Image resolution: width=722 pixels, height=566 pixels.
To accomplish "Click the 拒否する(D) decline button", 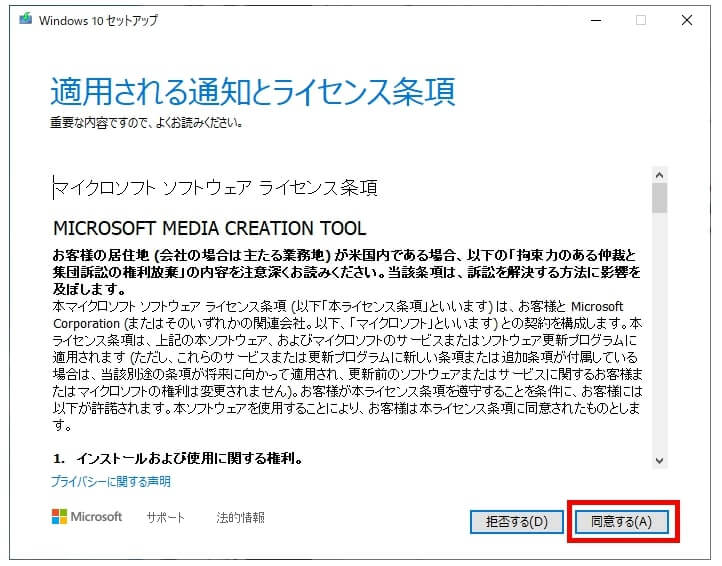I will click(x=517, y=522).
